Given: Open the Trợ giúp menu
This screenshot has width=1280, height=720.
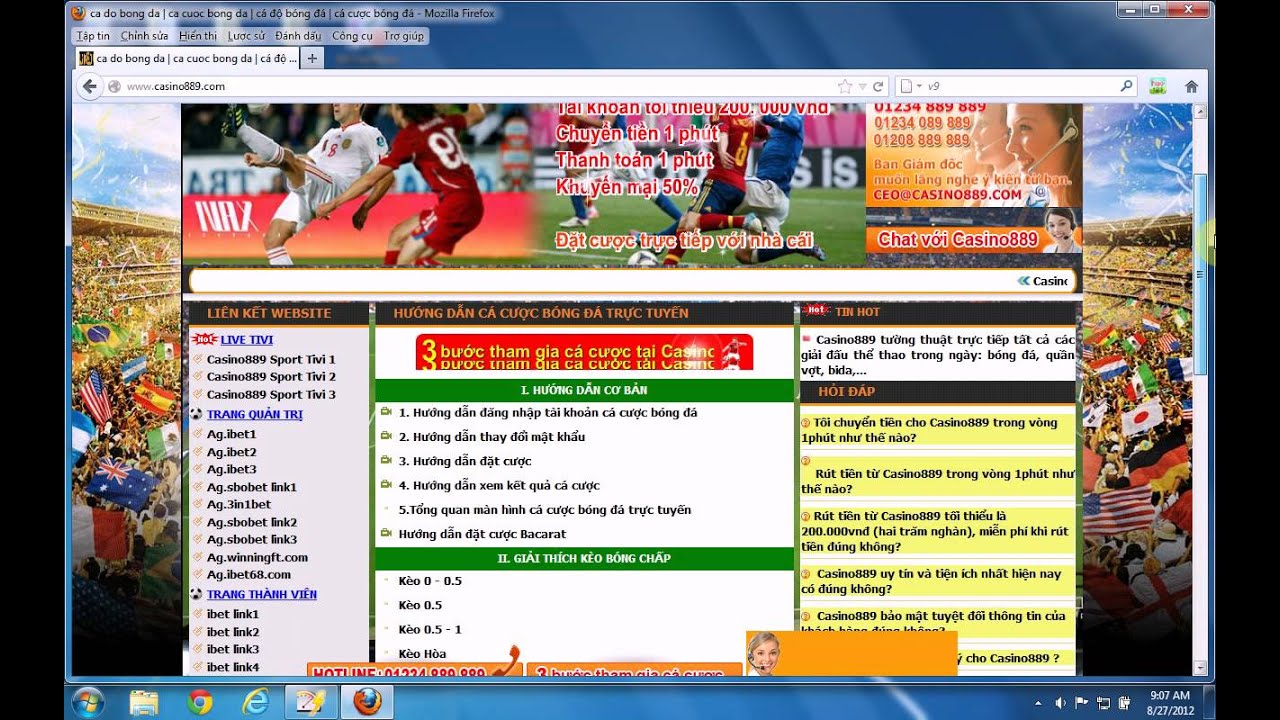Looking at the screenshot, I should click(404, 36).
